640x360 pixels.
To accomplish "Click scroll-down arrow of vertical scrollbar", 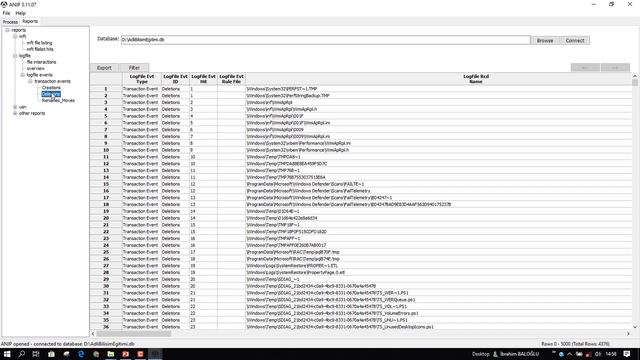I will [x=635, y=327].
